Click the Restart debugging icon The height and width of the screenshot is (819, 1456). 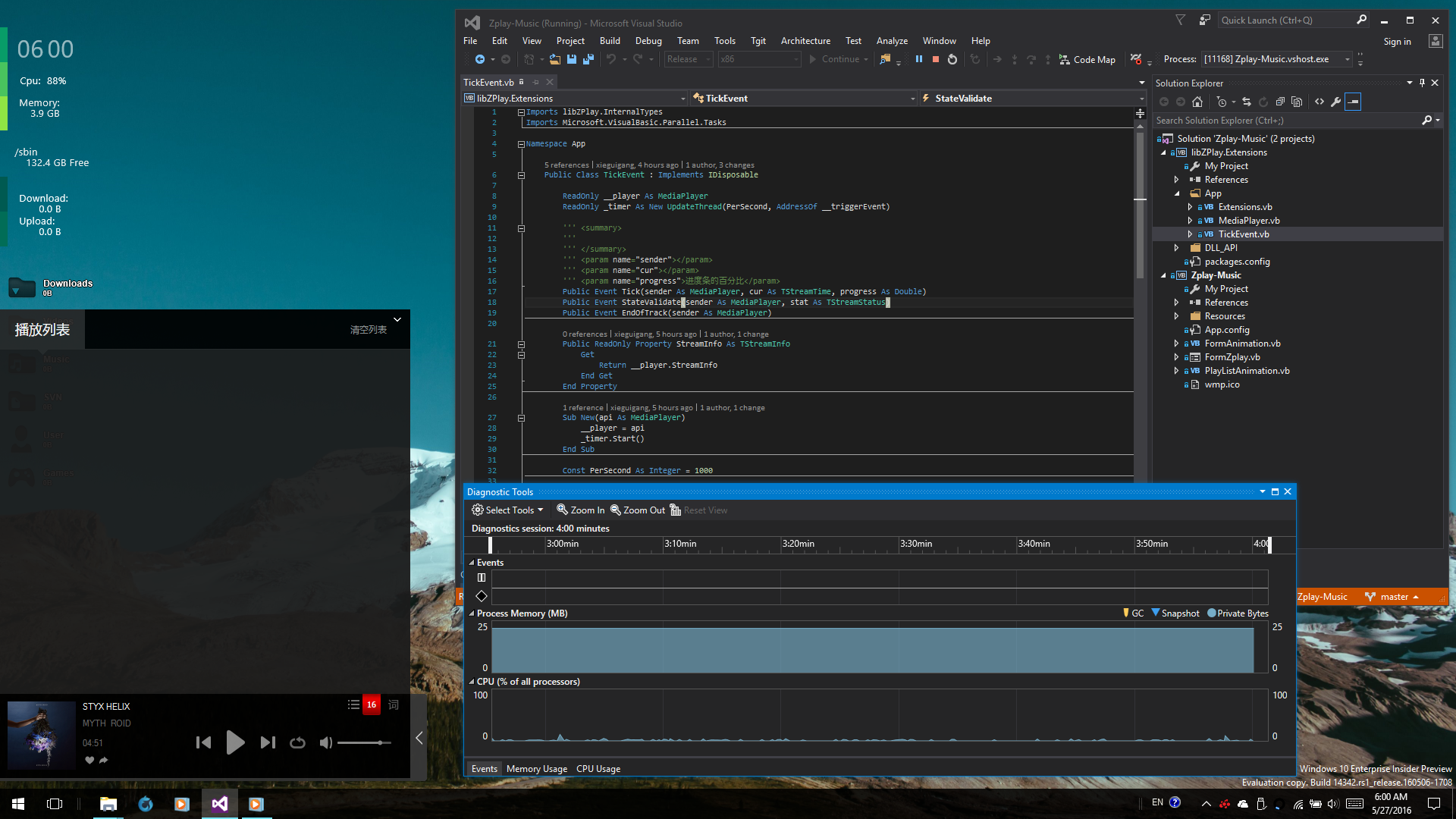pos(952,59)
